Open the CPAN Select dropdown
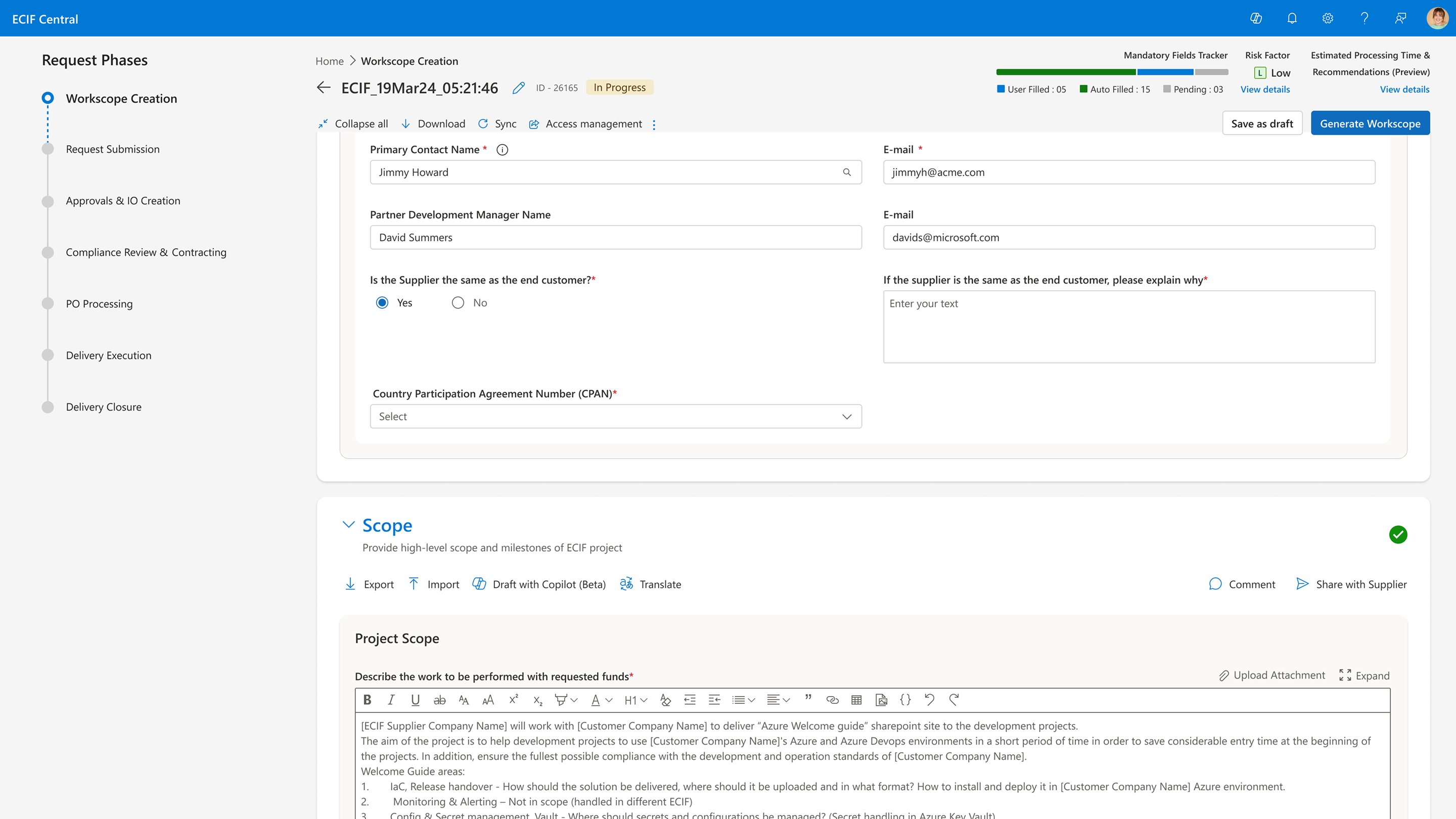This screenshot has width=1456, height=819. (x=616, y=417)
